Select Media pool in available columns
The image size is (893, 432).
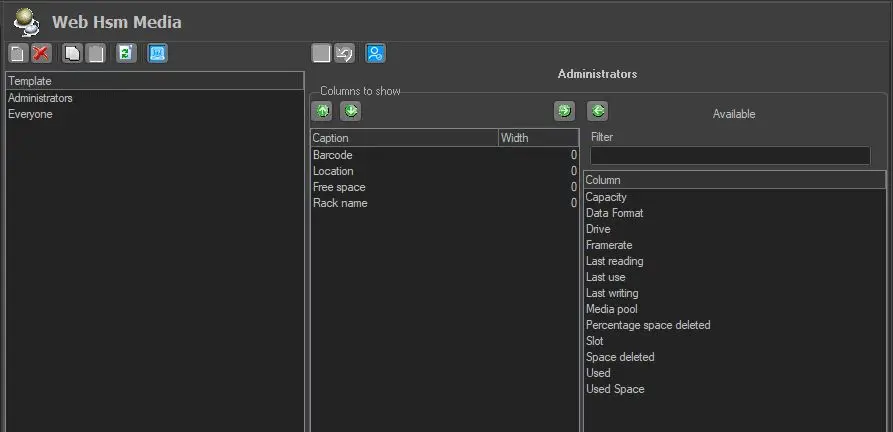pyautogui.click(x=611, y=309)
